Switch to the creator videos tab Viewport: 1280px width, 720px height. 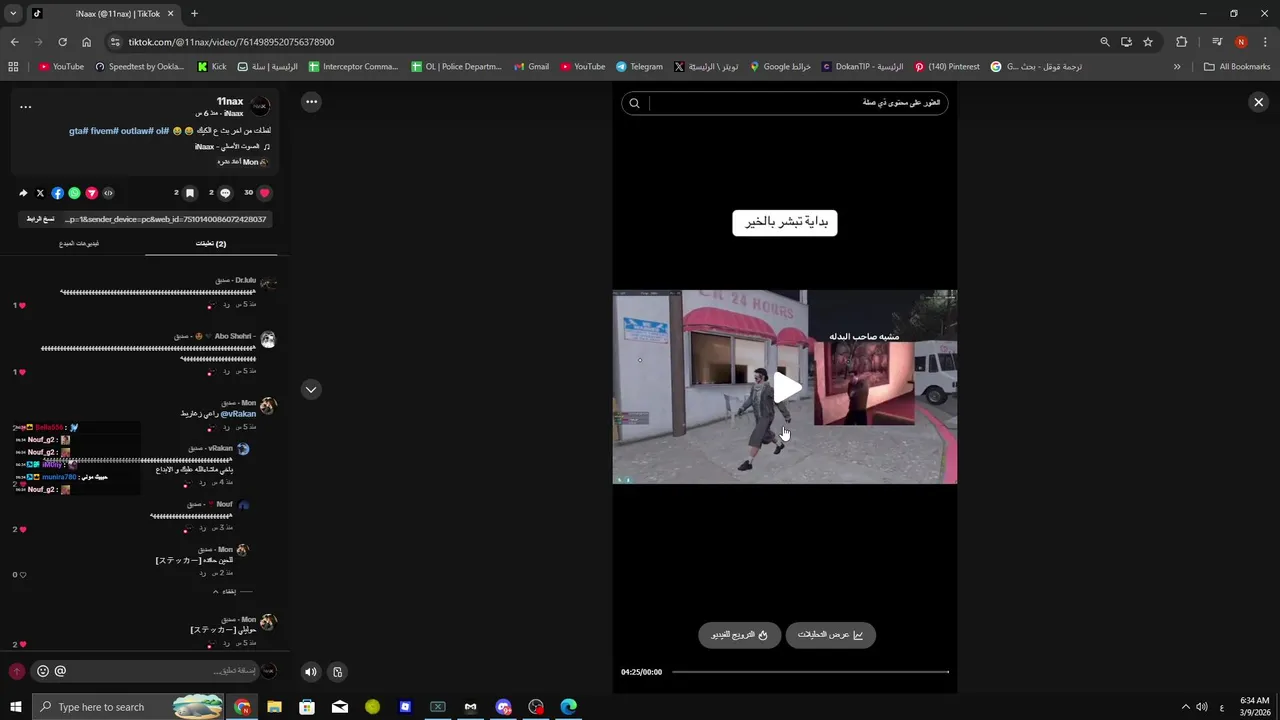tap(79, 243)
